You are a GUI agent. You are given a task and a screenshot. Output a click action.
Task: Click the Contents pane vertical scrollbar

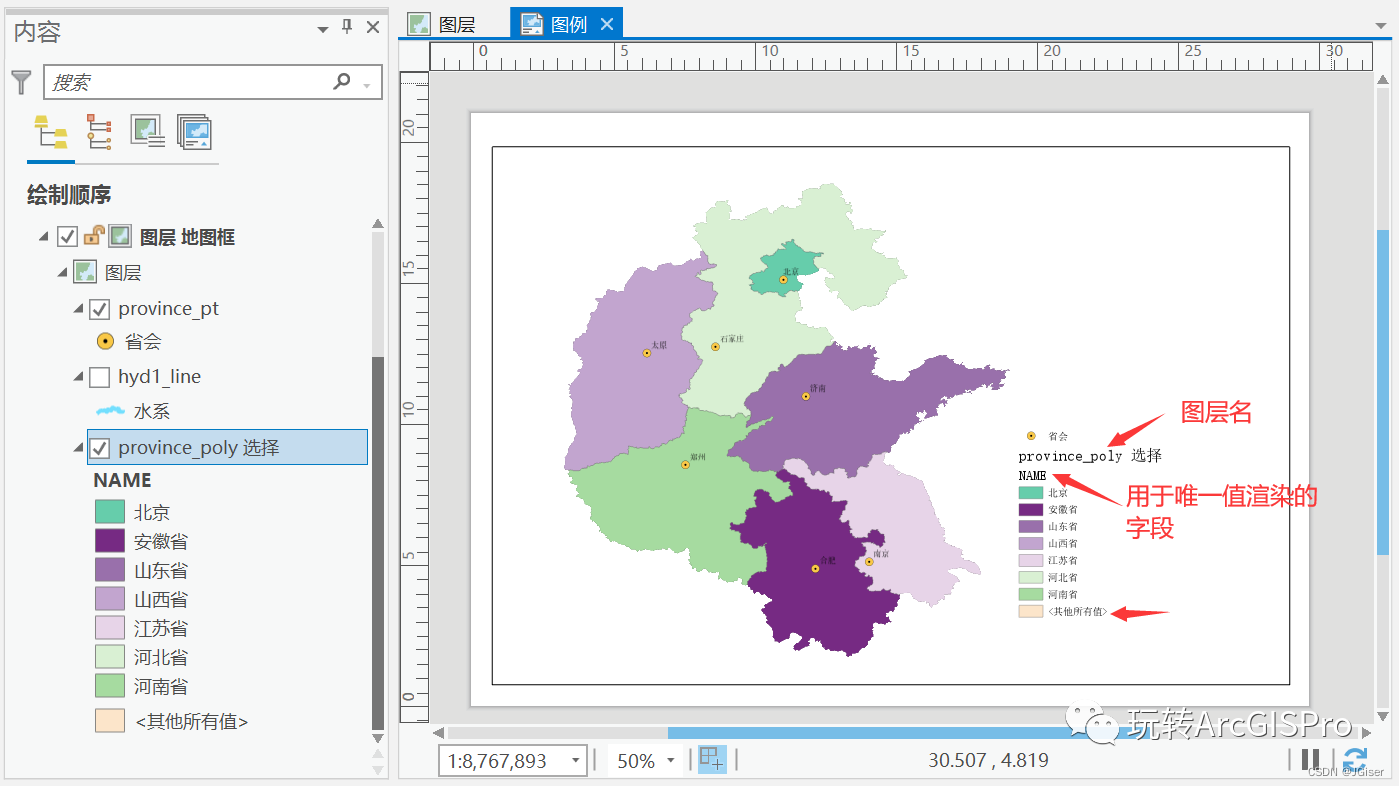378,545
